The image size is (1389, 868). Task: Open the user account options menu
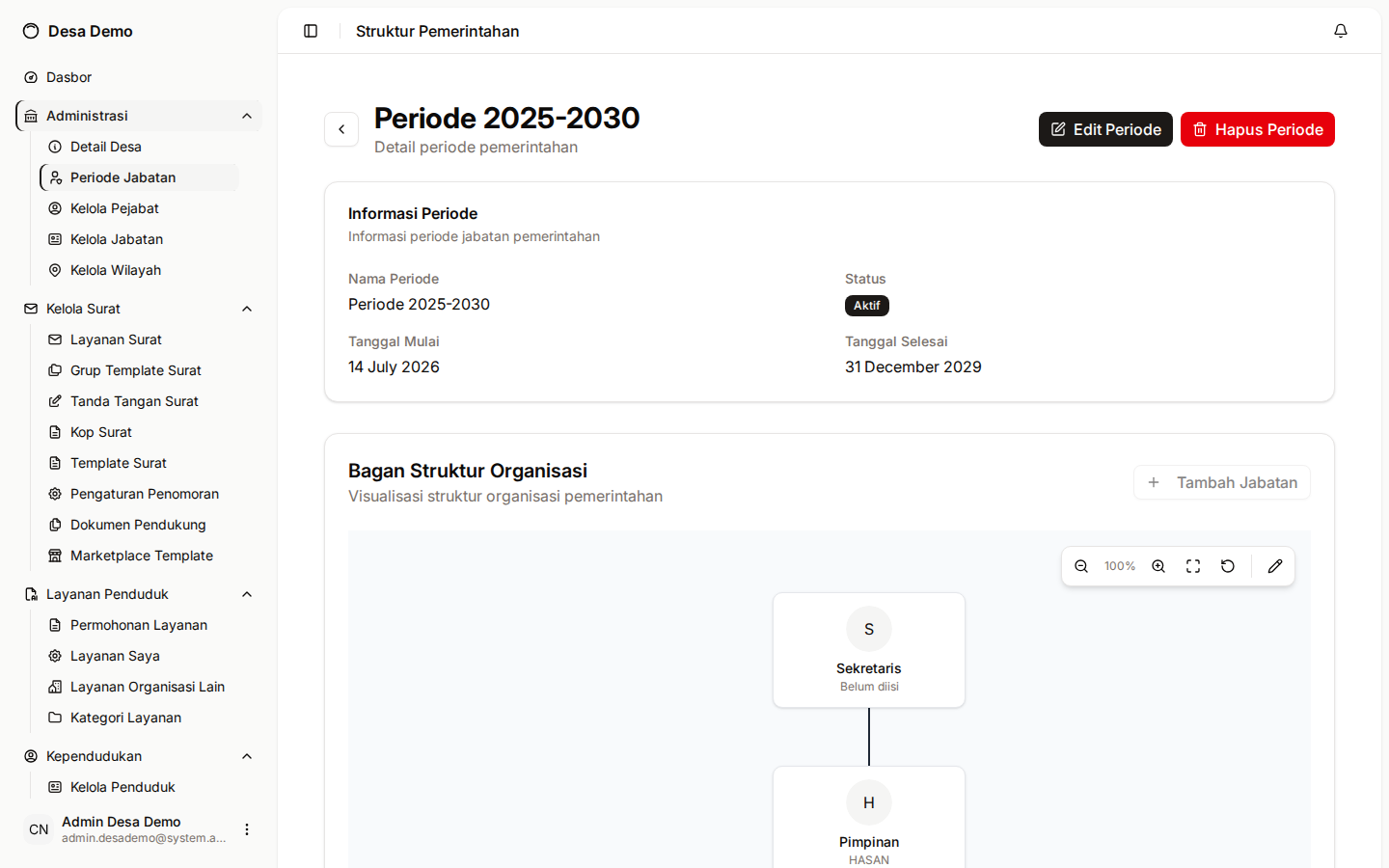tap(247, 829)
